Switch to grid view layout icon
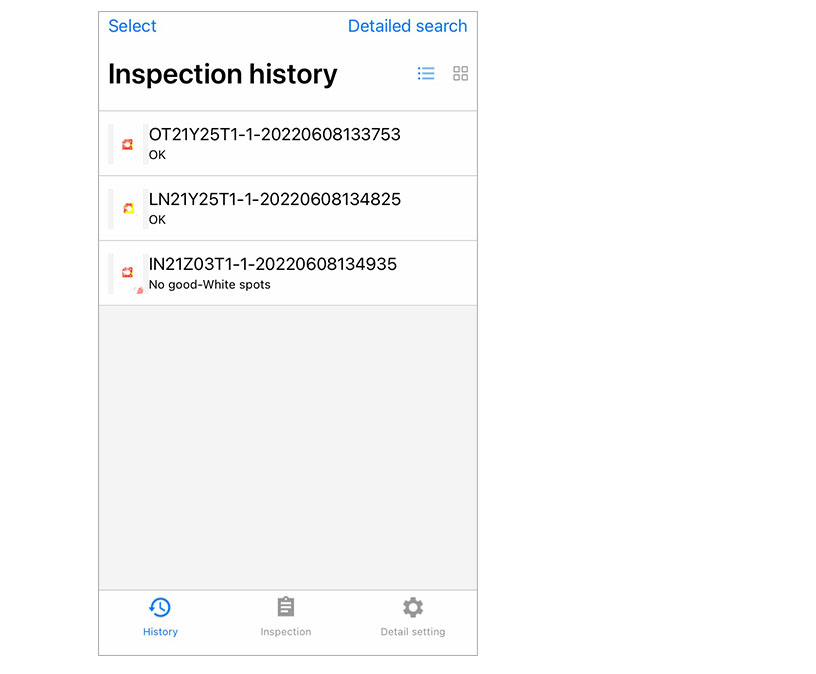Image resolution: width=816 pixels, height=674 pixels. (460, 74)
